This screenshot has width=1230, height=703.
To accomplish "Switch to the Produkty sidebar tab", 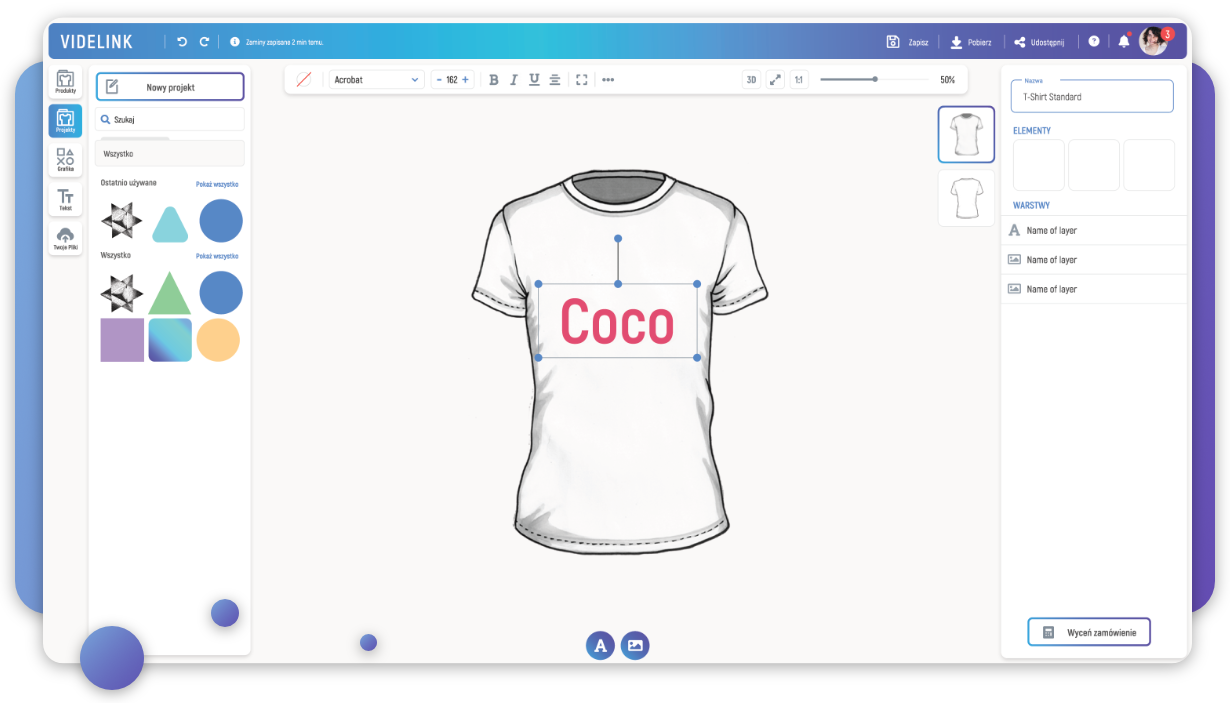I will tap(65, 81).
